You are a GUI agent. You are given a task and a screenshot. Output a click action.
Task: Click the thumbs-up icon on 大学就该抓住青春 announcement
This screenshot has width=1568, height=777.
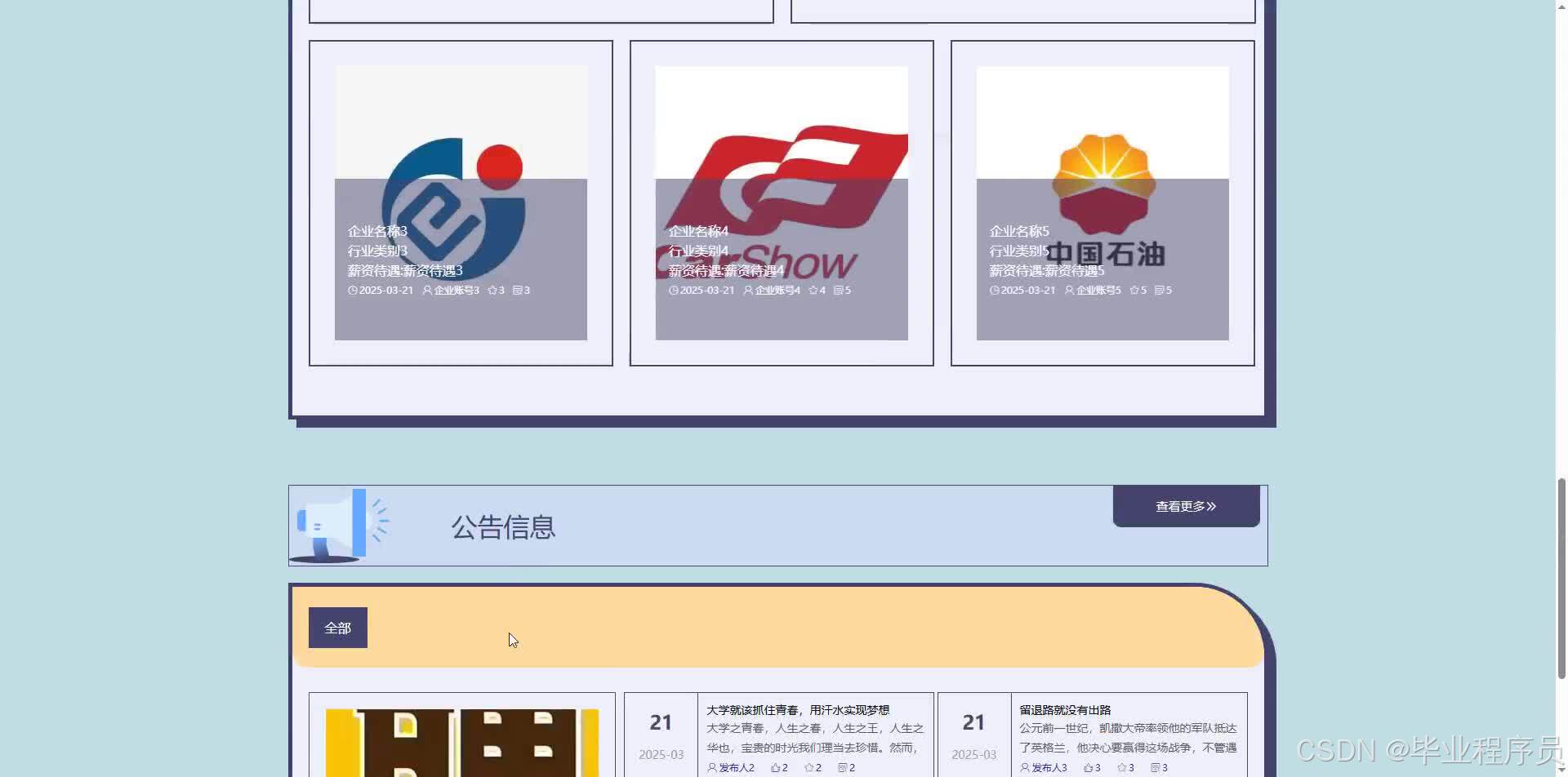click(774, 767)
